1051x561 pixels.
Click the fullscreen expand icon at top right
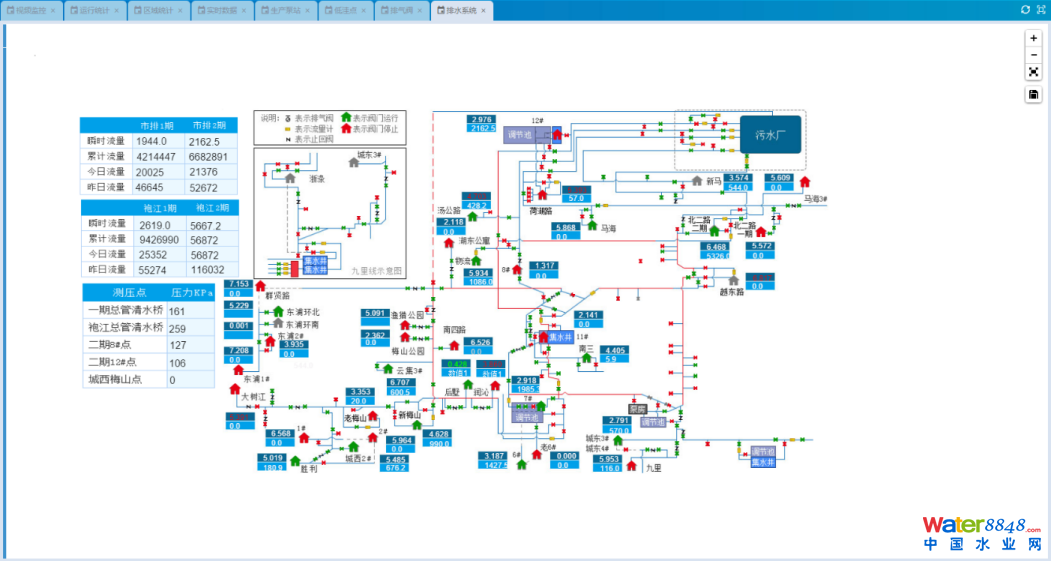coord(1040,9)
